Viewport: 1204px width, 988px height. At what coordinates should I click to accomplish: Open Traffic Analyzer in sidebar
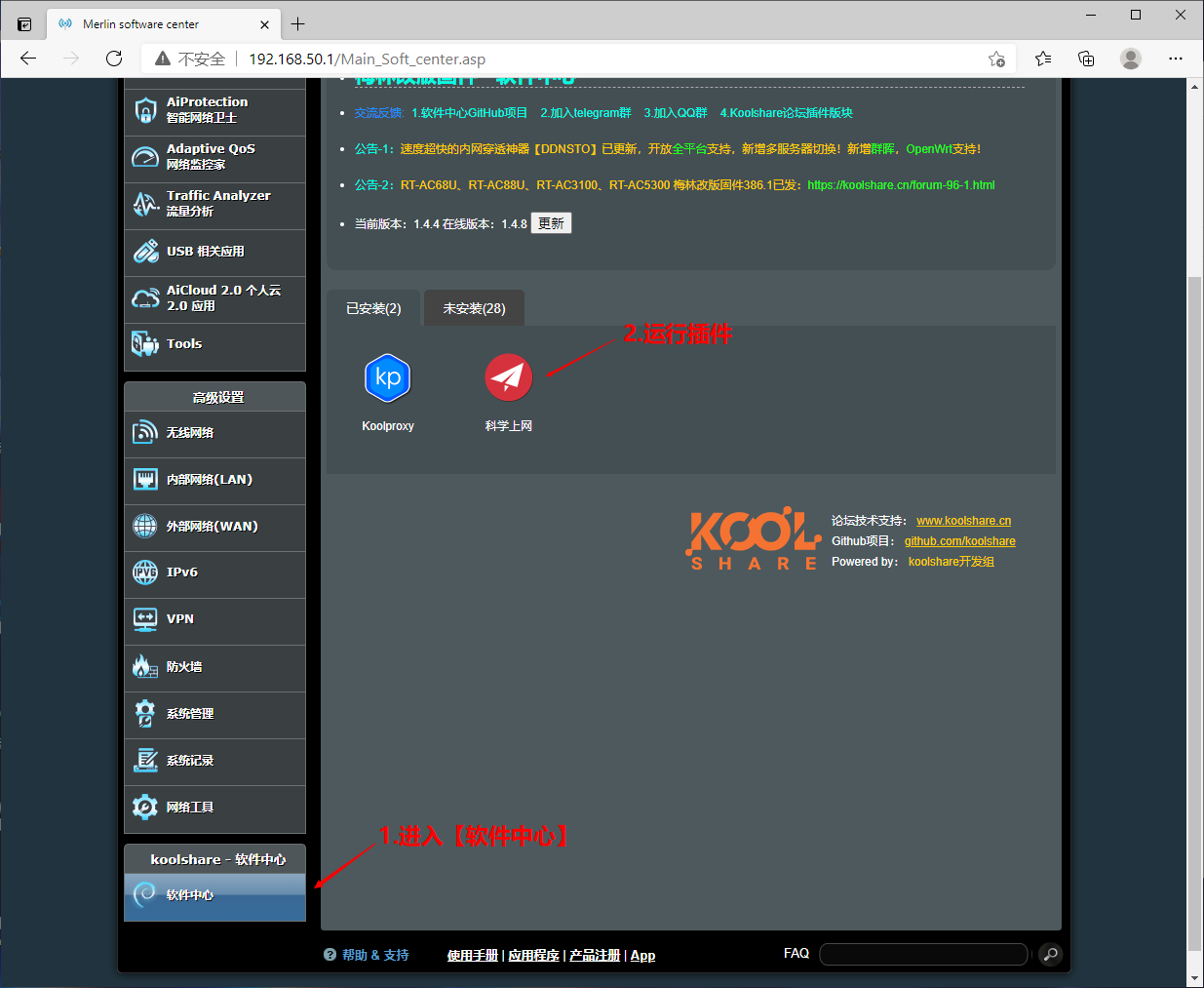(x=214, y=204)
